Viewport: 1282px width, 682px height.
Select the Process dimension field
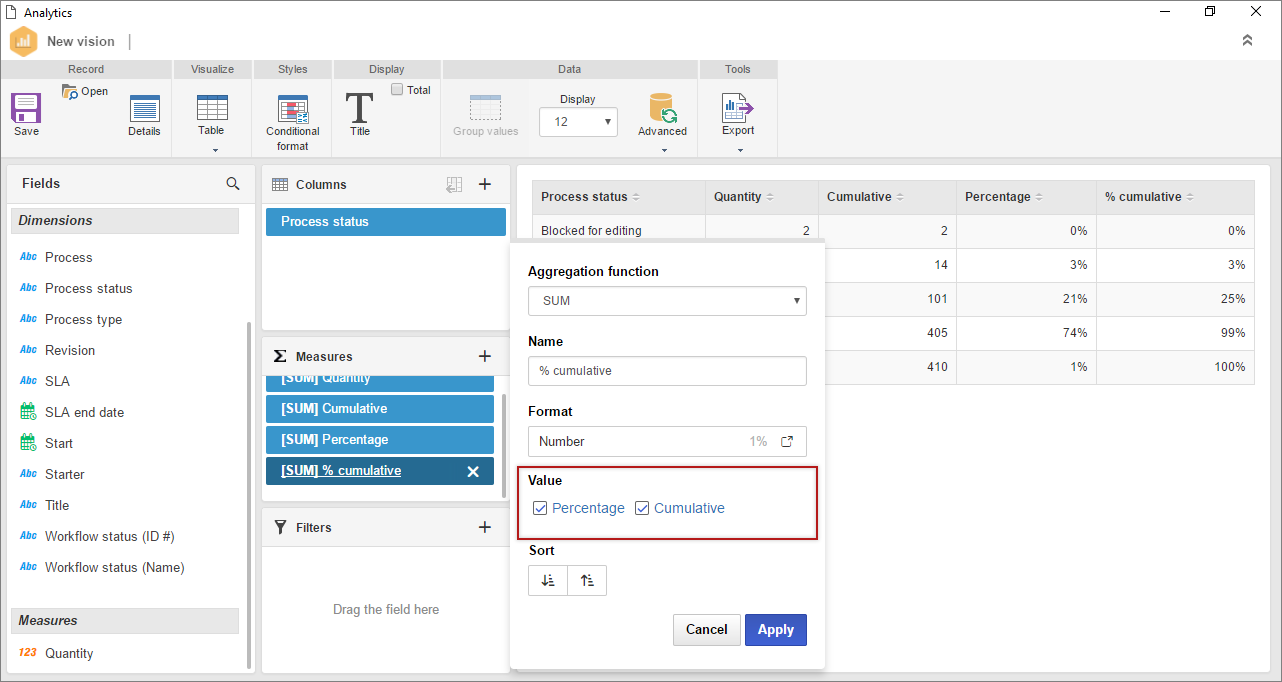point(69,257)
